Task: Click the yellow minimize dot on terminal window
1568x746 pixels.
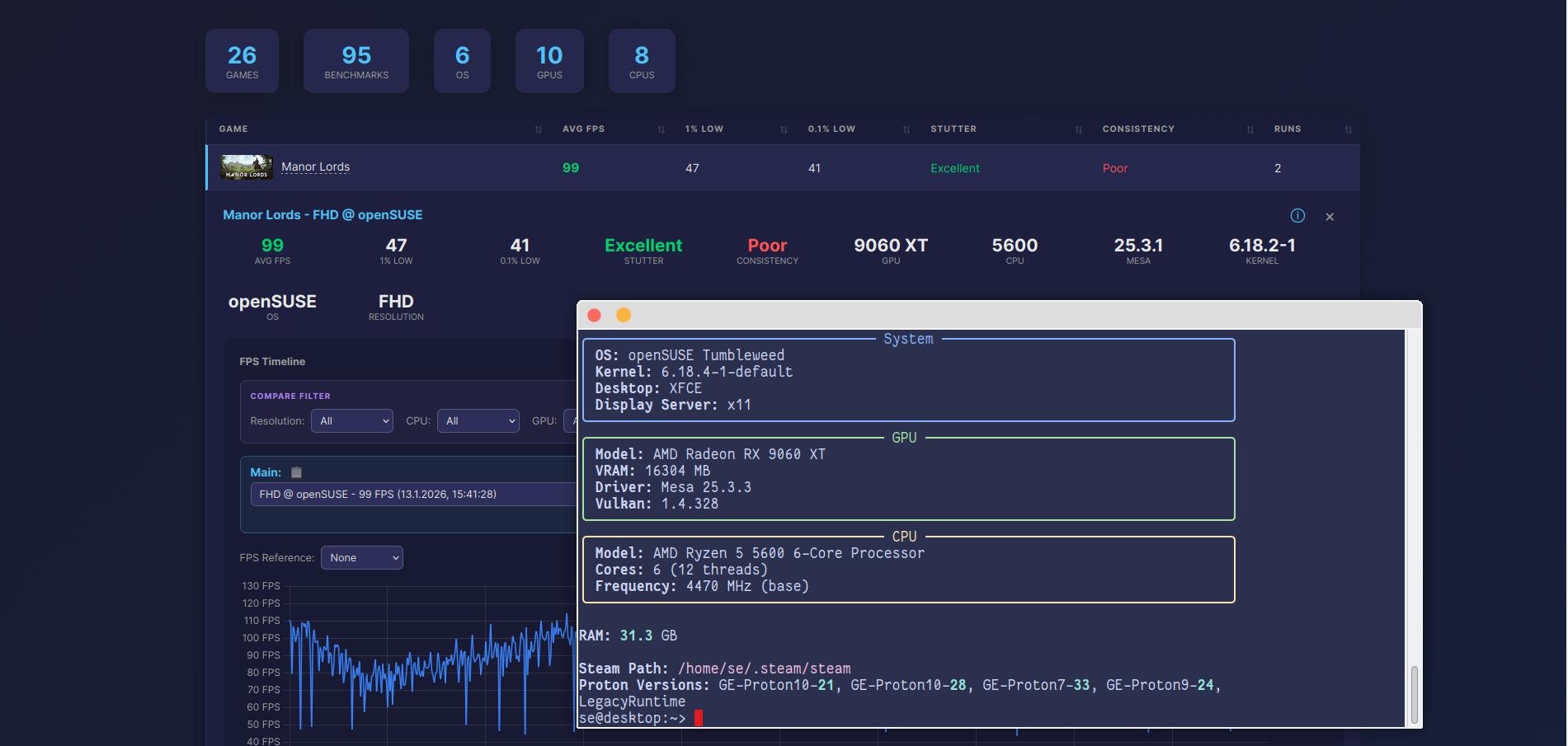Action: click(624, 315)
